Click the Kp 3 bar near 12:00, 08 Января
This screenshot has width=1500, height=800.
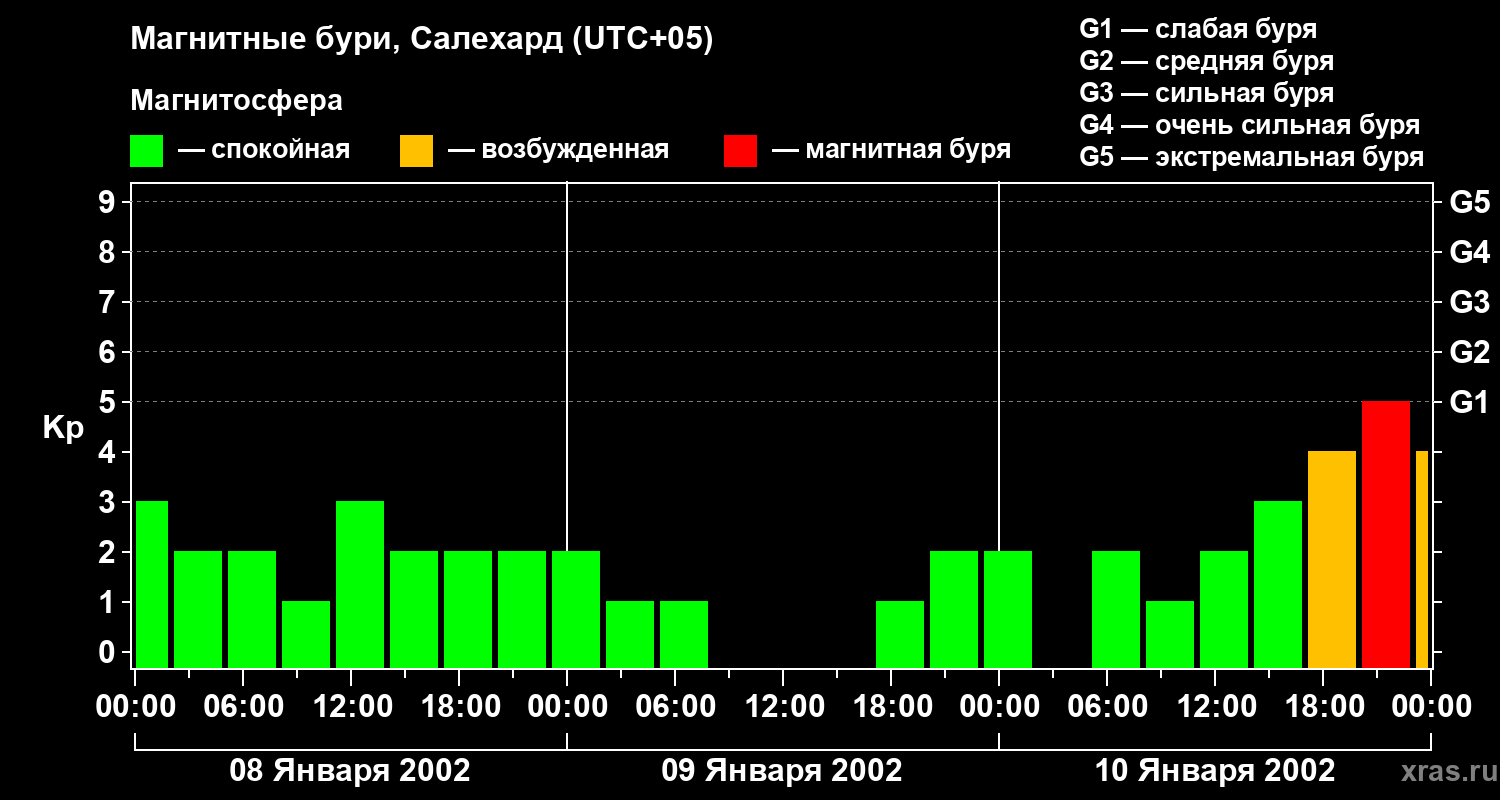360,585
